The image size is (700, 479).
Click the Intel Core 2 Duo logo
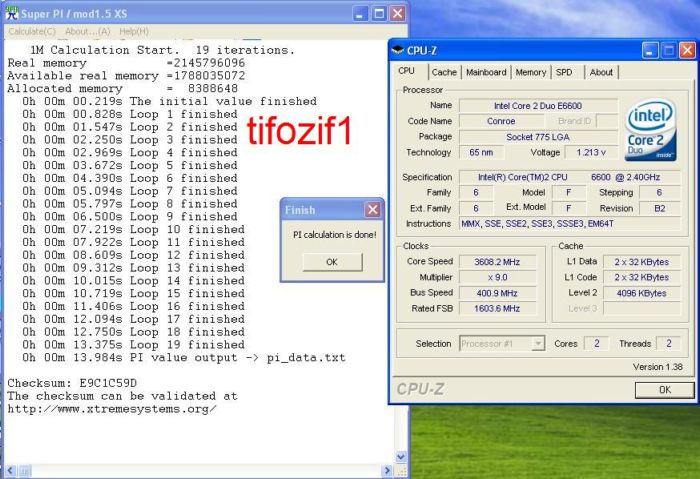point(650,129)
